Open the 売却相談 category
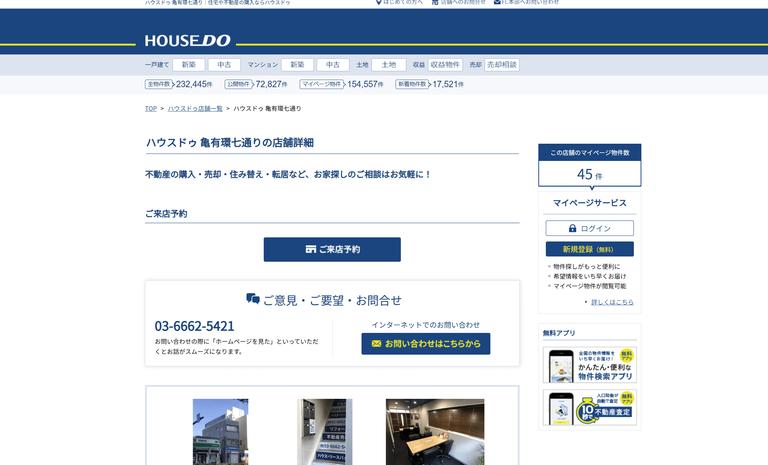This screenshot has height=465, width=768. point(502,65)
